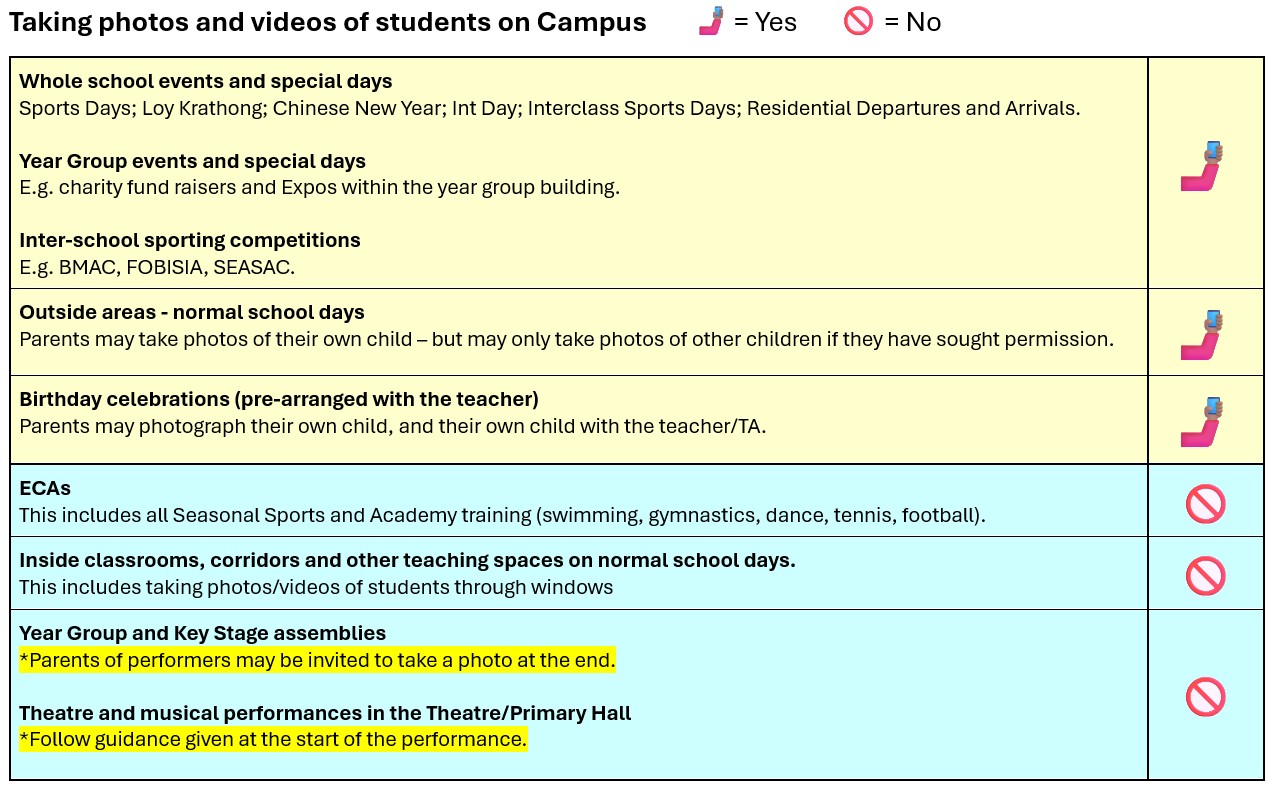Click the selfie icon in Birthday celebrations row
Image resolution: width=1276 pixels, height=789 pixels.
point(1203,422)
